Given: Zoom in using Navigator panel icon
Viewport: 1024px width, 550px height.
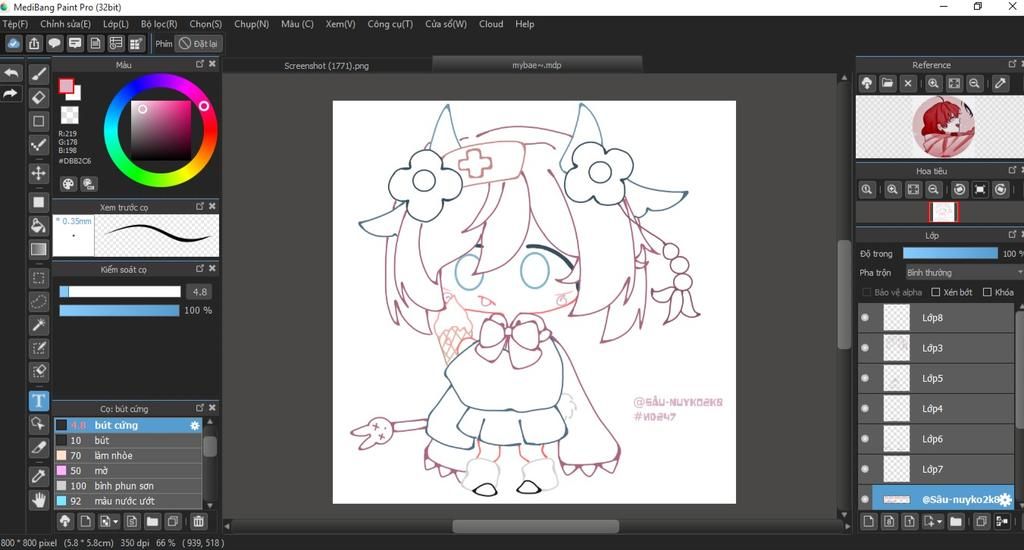Looking at the screenshot, I should coord(892,189).
